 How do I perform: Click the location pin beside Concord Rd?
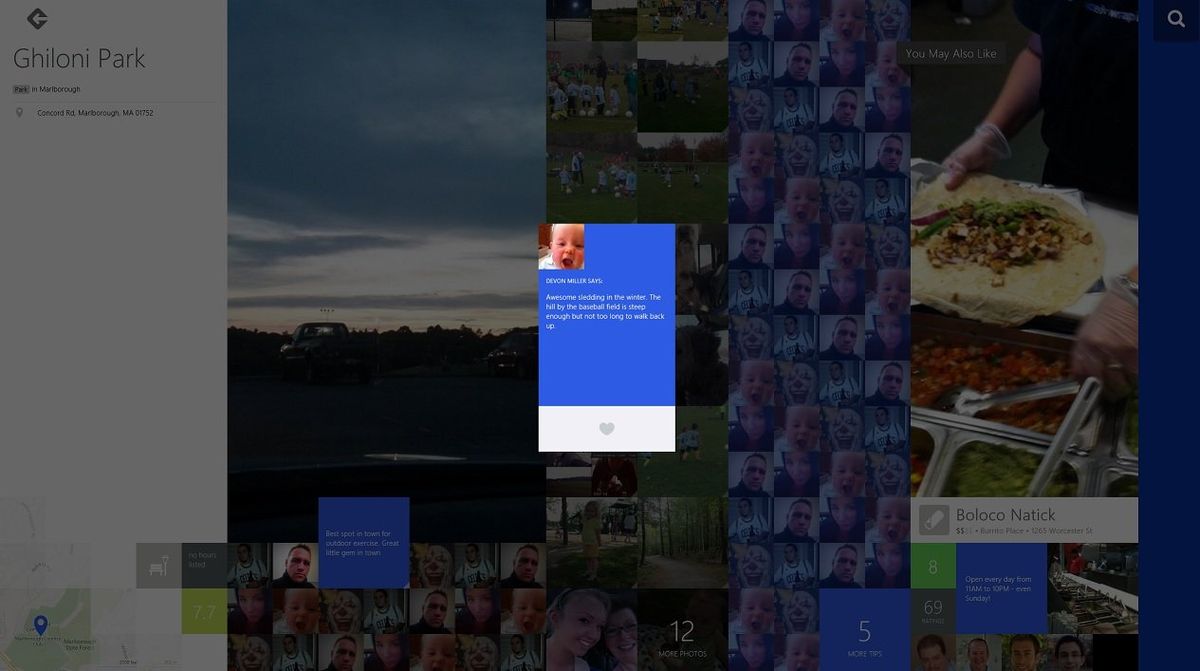point(20,112)
